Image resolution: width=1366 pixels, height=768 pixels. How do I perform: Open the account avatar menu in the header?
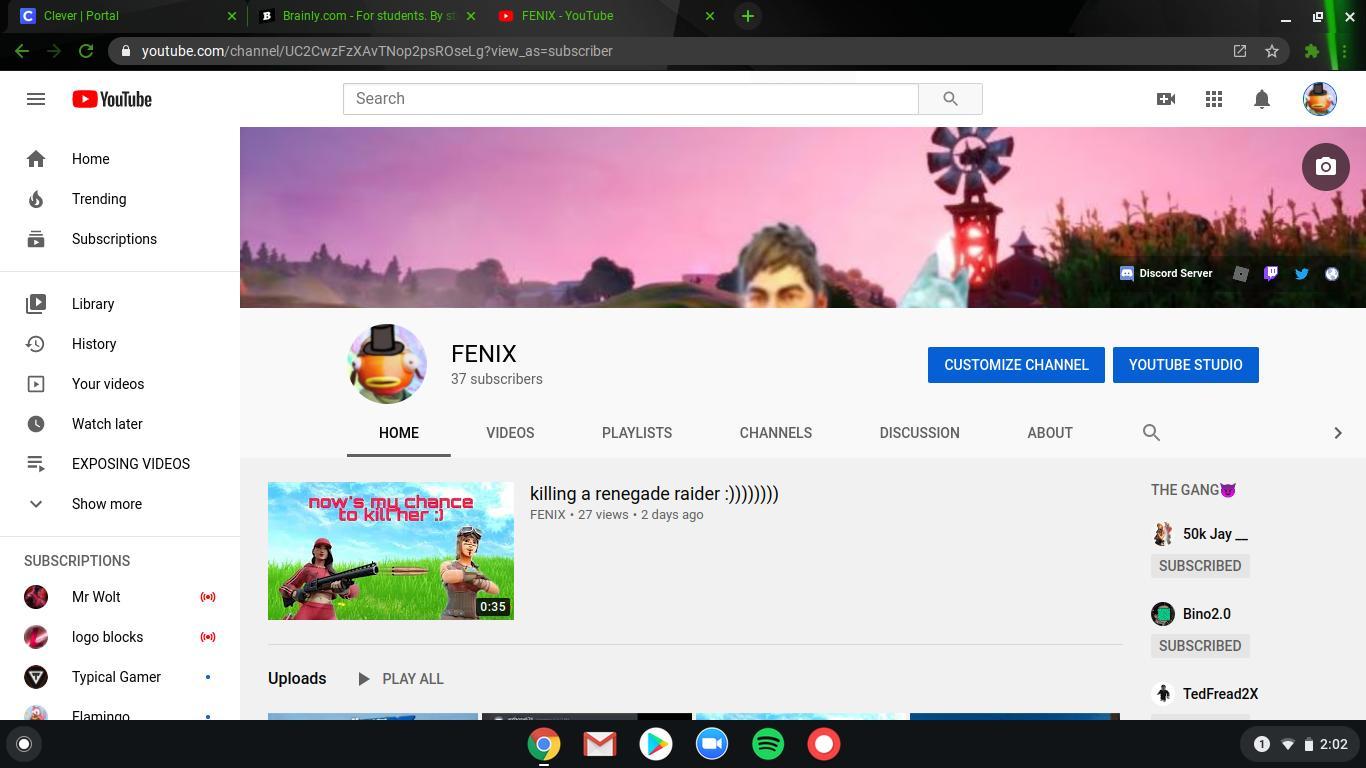click(x=1320, y=99)
